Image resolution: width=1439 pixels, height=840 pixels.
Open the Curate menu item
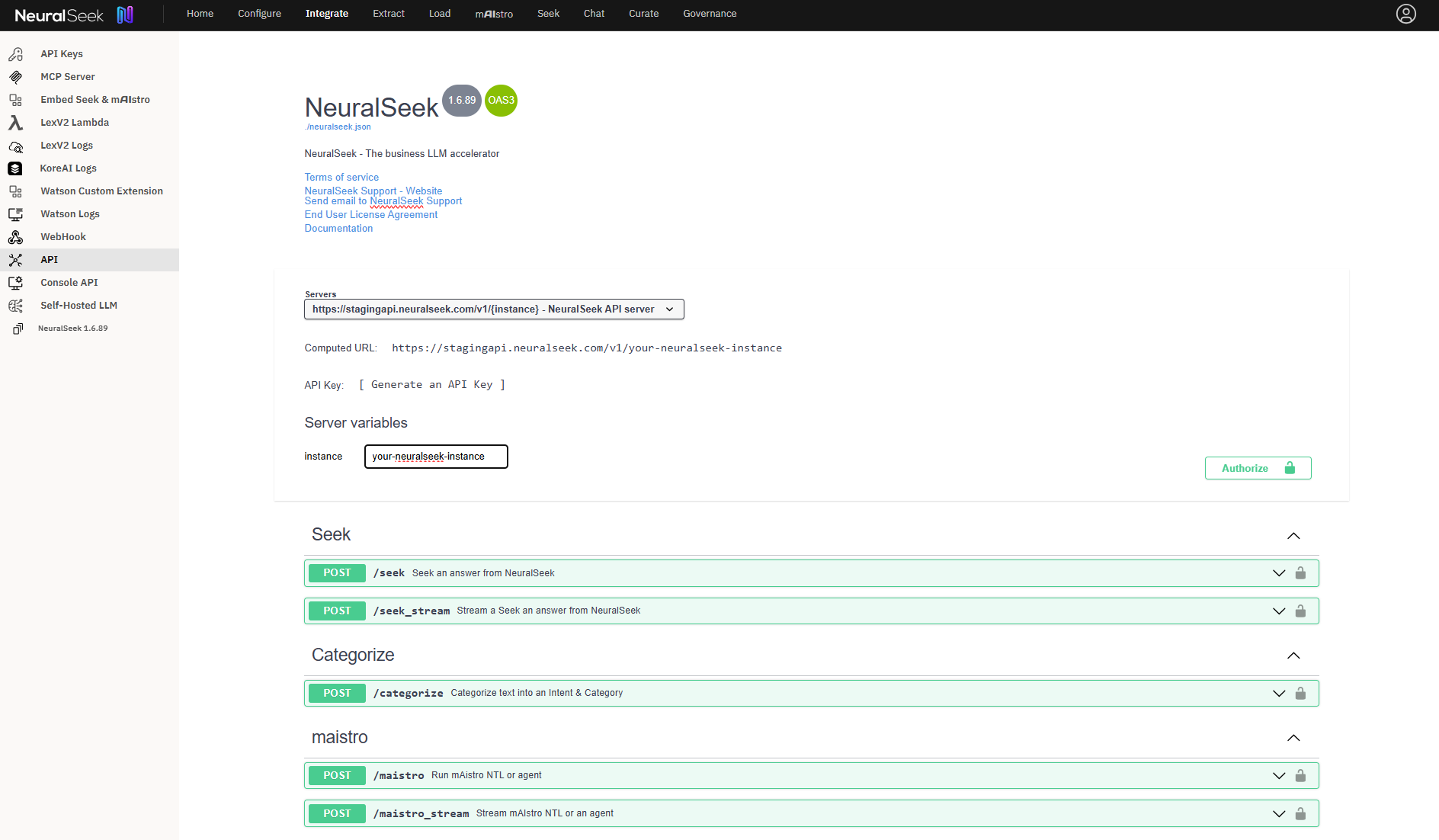point(643,14)
